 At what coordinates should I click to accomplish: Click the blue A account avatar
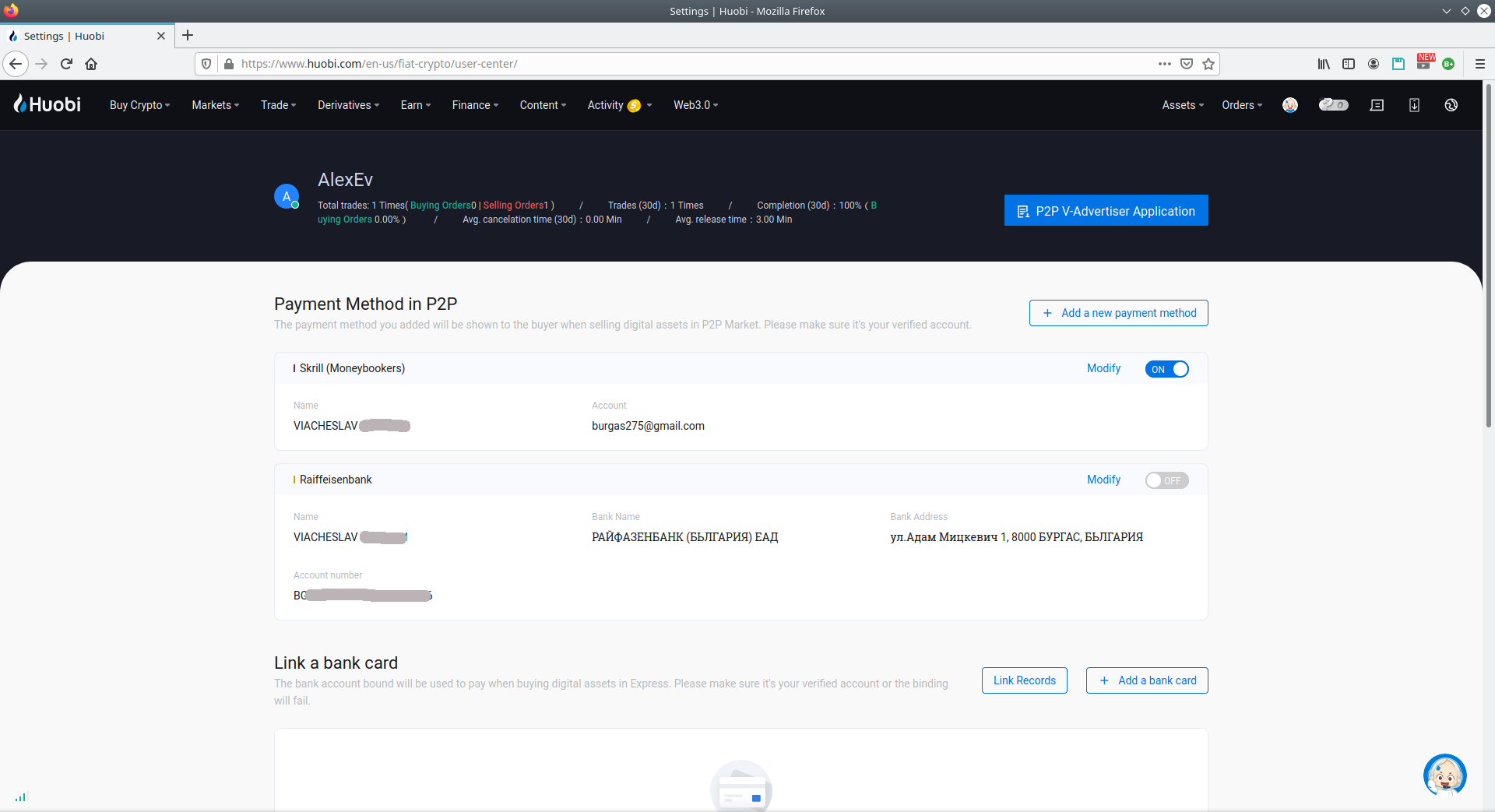coord(287,196)
